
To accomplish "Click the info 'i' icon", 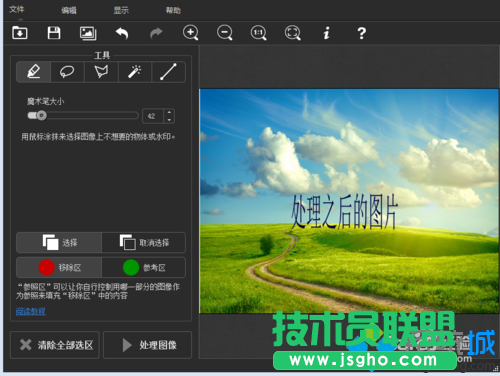I will 327,33.
